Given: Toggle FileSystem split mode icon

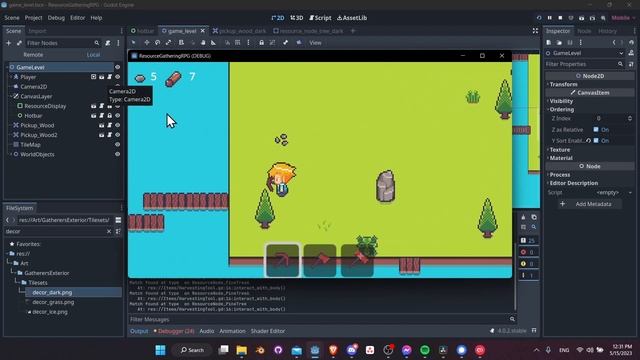Looking at the screenshot, I should [118, 220].
